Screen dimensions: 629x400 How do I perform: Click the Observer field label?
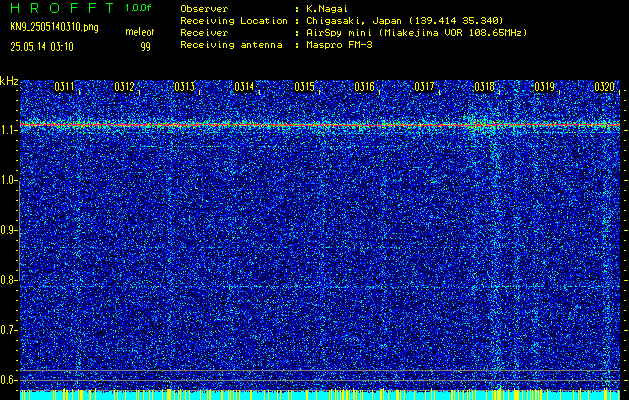204,9
